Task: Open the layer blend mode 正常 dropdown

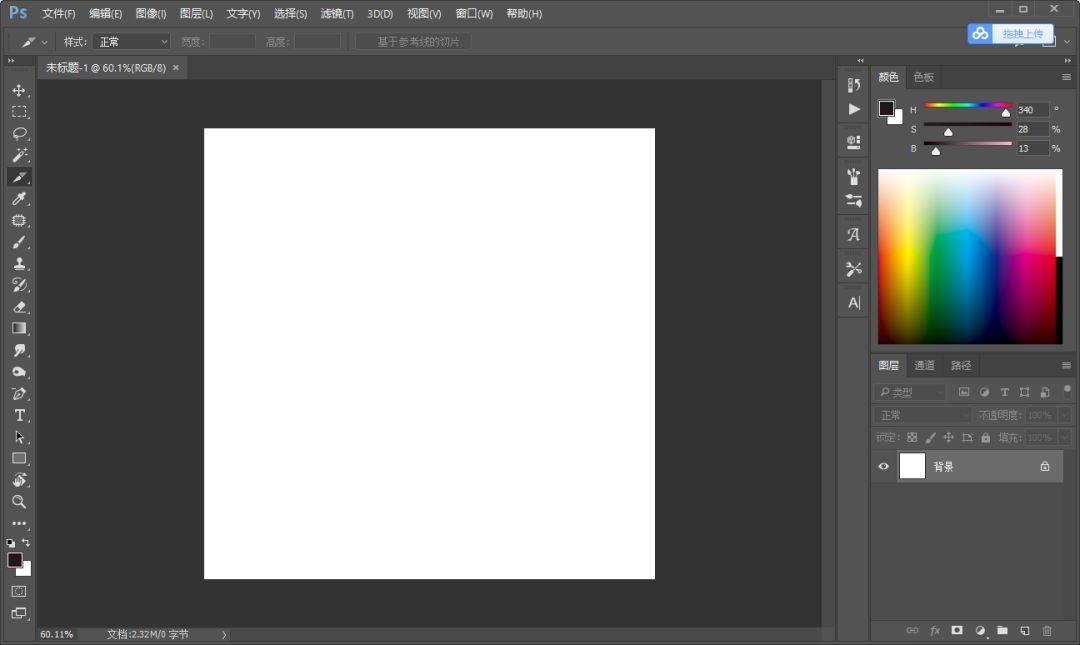Action: pyautogui.click(x=922, y=415)
